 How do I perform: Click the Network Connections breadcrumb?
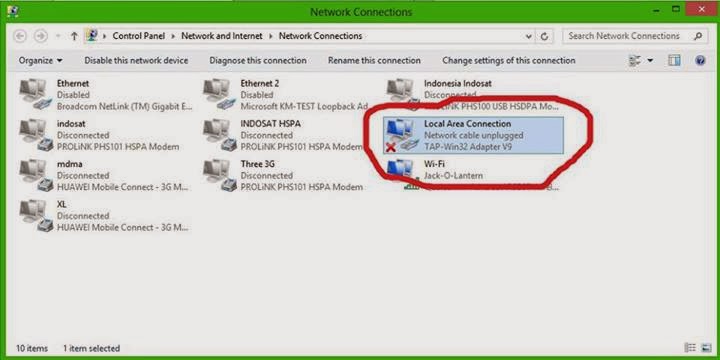pyautogui.click(x=321, y=36)
